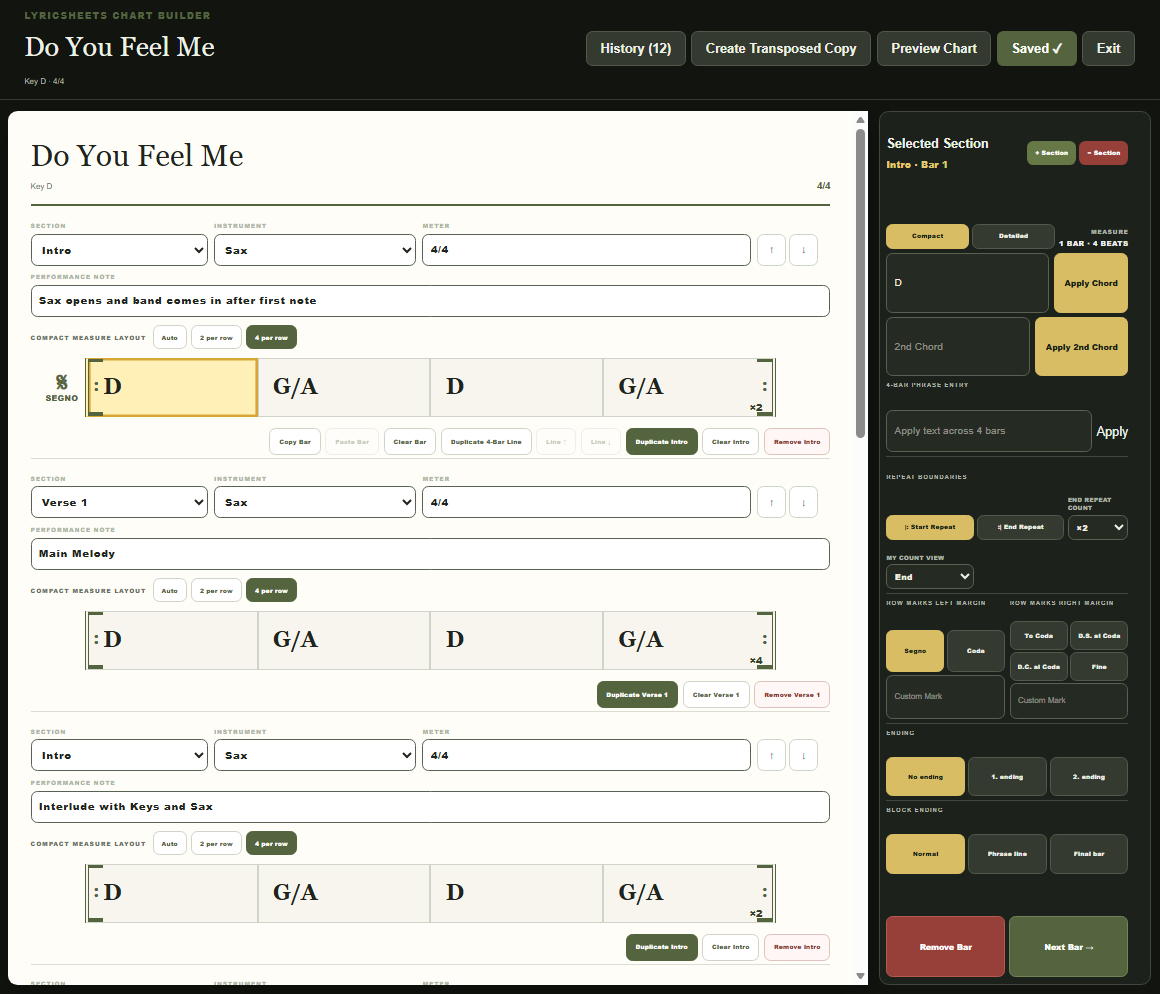Open My Count View dropdown
1160x994 pixels.
pyautogui.click(x=930, y=577)
